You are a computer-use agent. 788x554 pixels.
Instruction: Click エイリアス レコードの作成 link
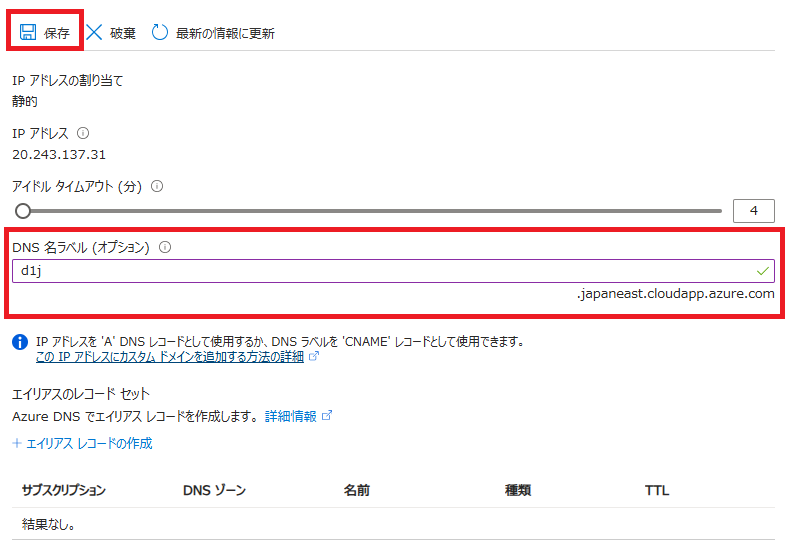pos(82,443)
